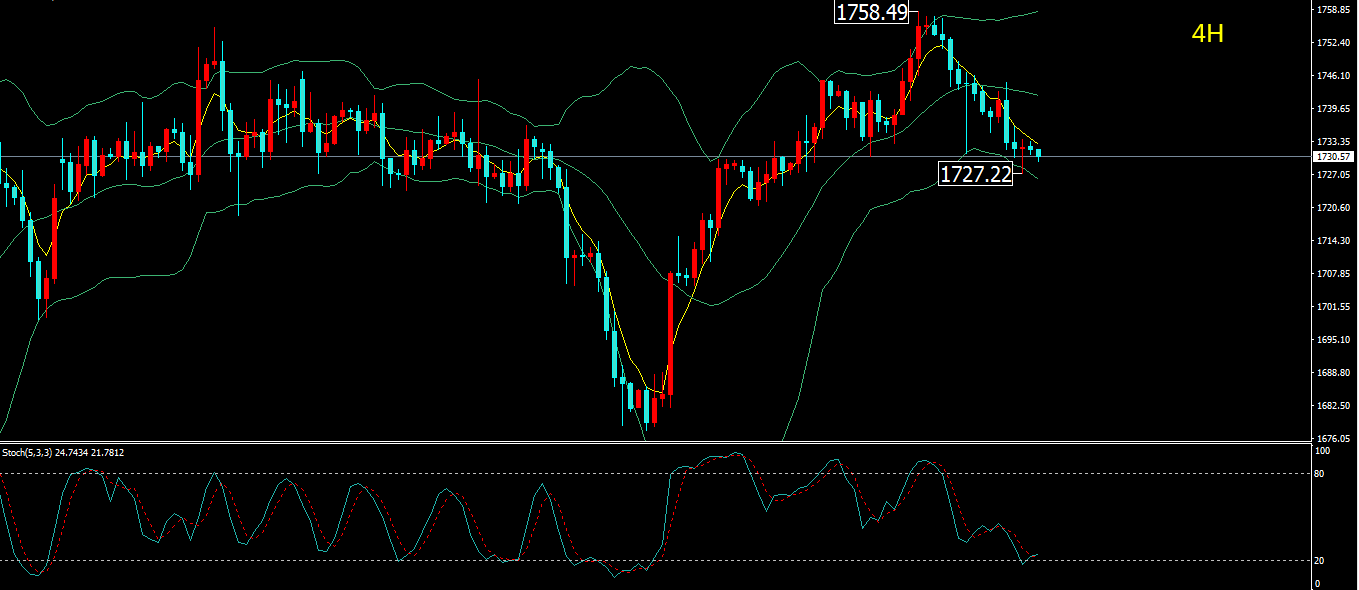Click the current price tag 1730.57
Image resolution: width=1359 pixels, height=590 pixels.
tap(1334, 157)
